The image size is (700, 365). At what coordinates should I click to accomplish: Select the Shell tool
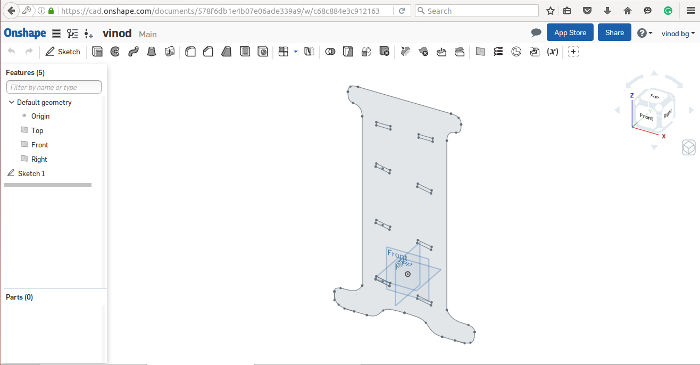[x=245, y=52]
